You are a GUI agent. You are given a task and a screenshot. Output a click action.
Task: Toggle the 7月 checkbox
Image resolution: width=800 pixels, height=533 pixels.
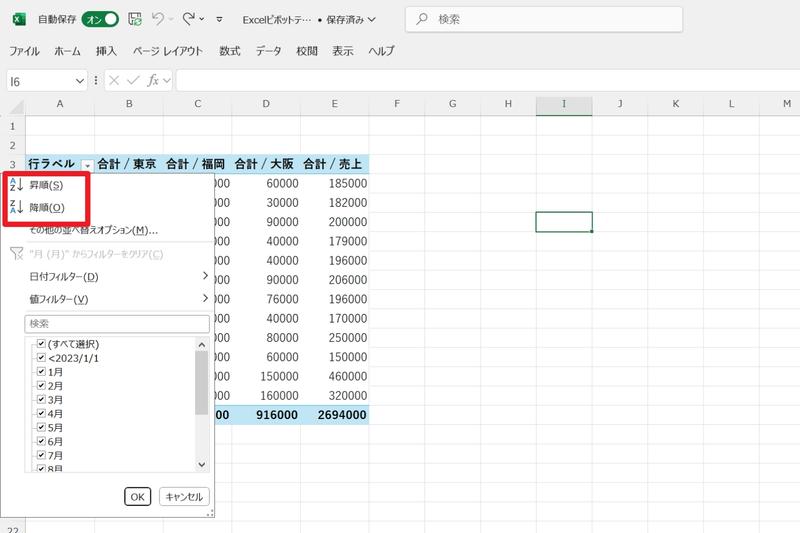(x=41, y=454)
